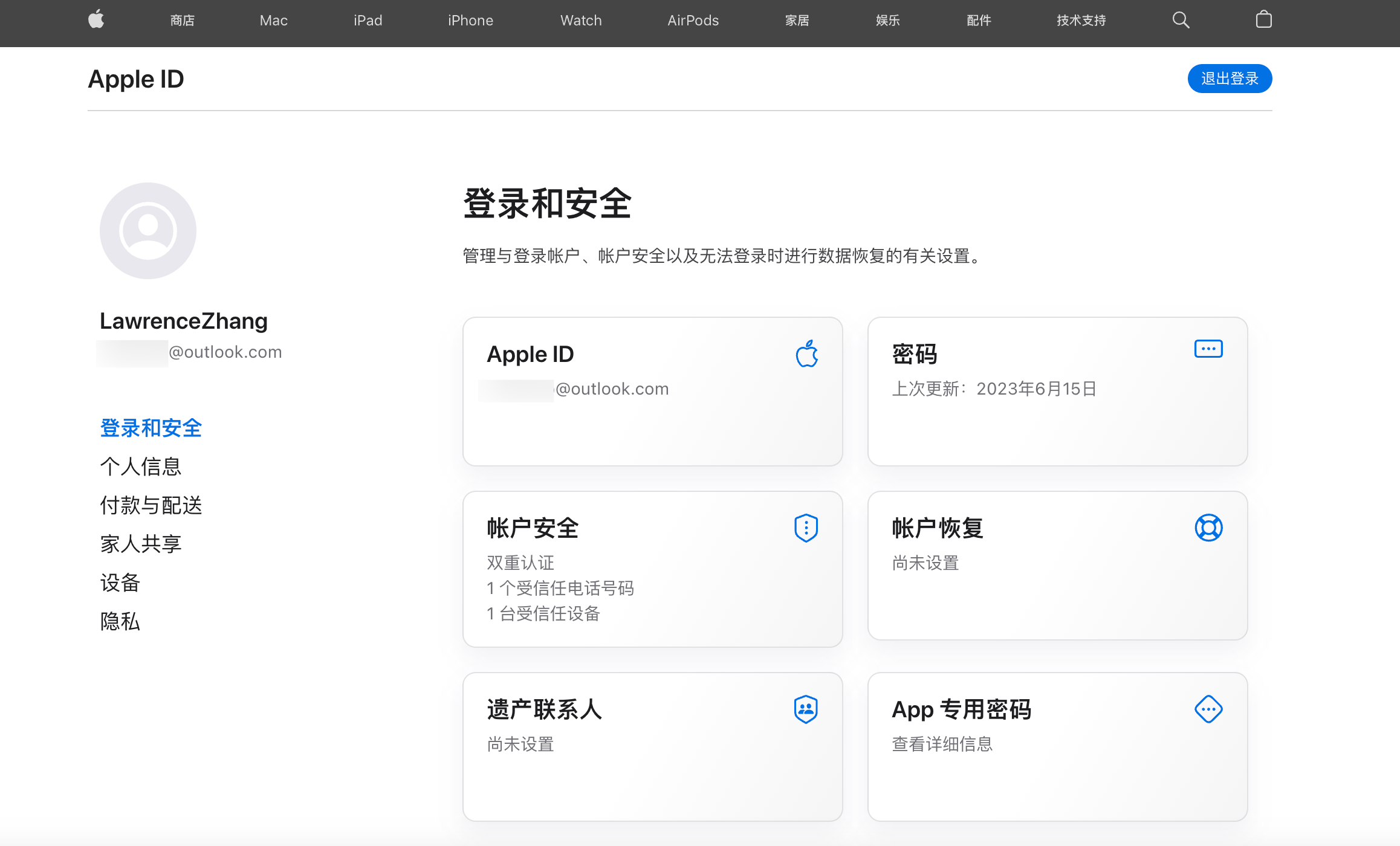The height and width of the screenshot is (846, 1400).
Task: Click the email under LawrenceZhang in sidebar
Action: [x=189, y=352]
